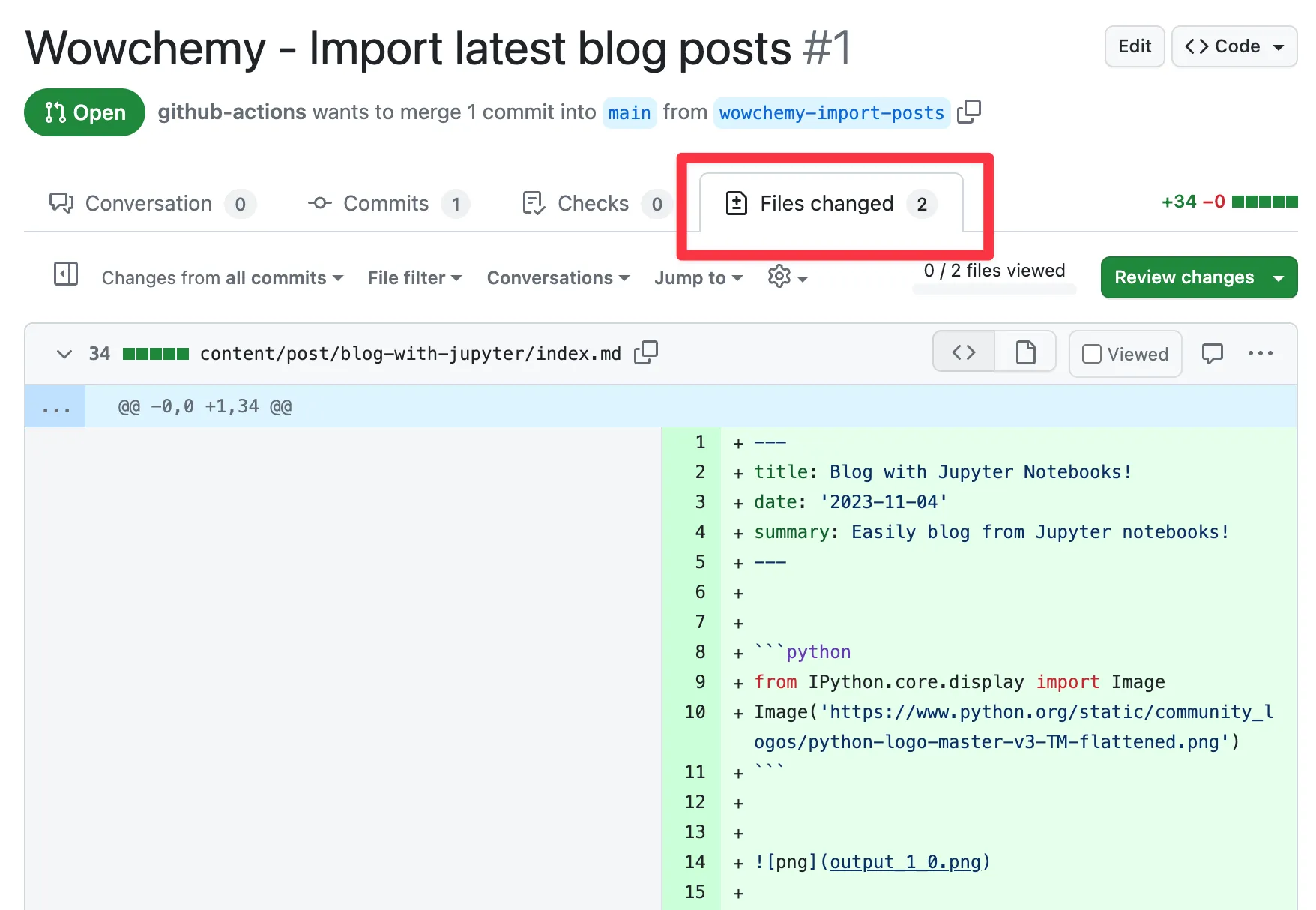1316x910 pixels.
Task: Toggle the file tree sidebar icon
Action: (65, 275)
